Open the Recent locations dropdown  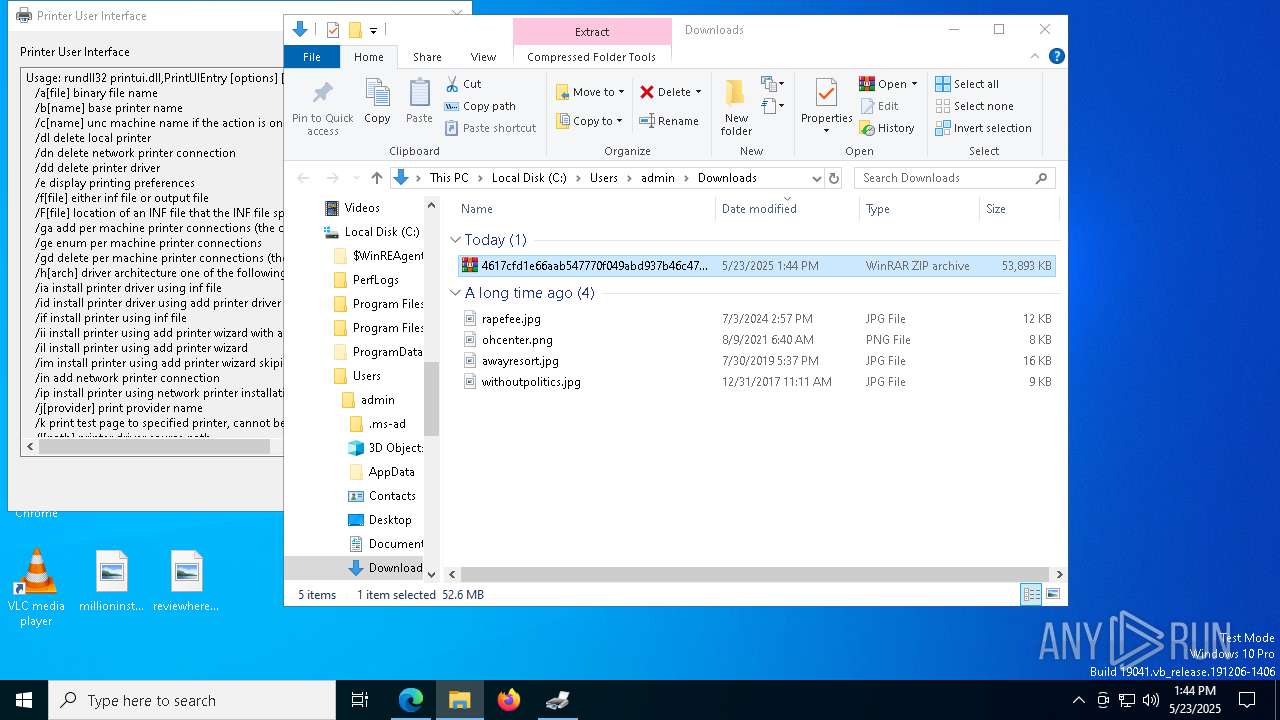(x=355, y=178)
